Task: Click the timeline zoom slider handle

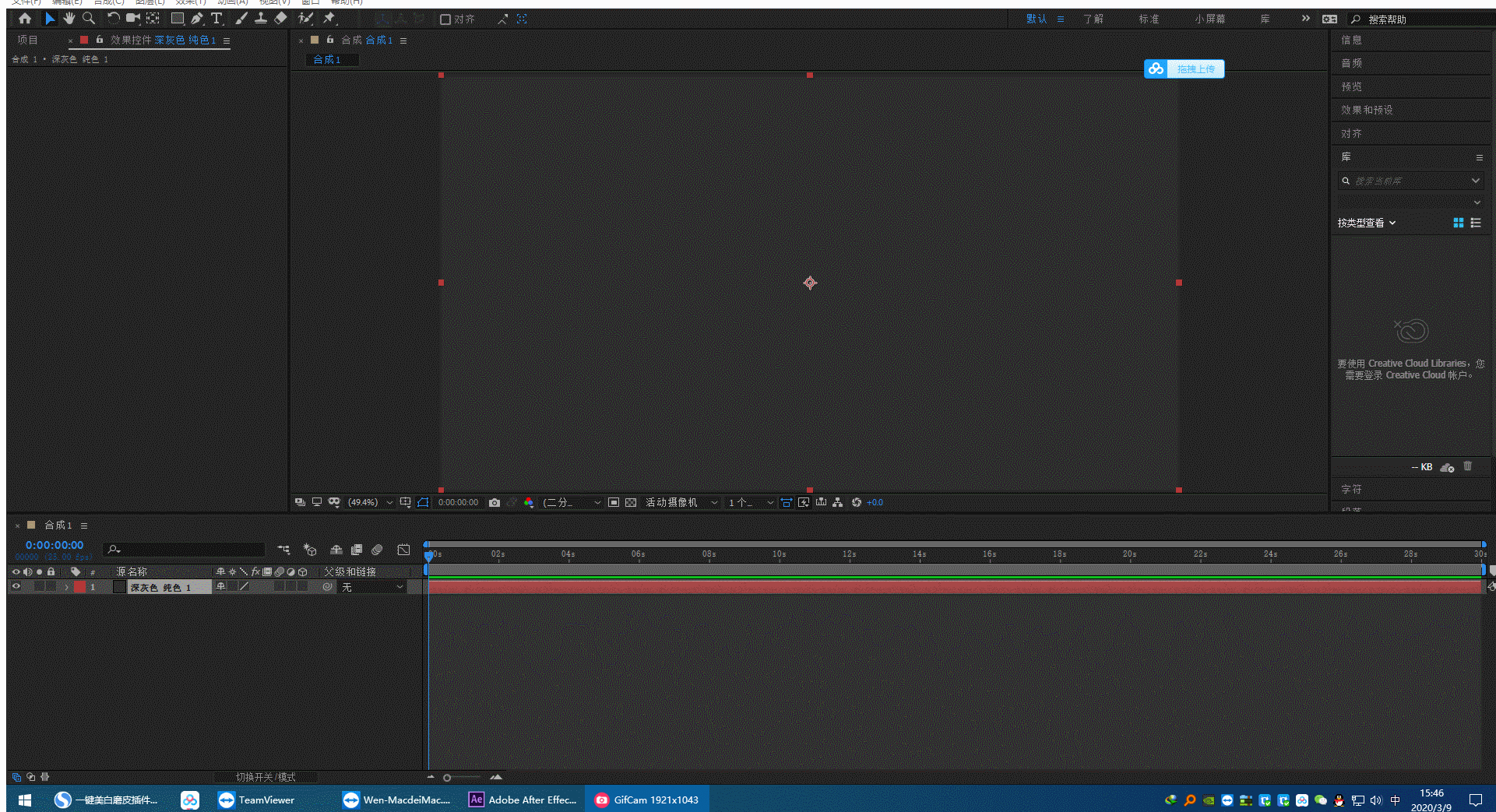Action: [x=447, y=778]
